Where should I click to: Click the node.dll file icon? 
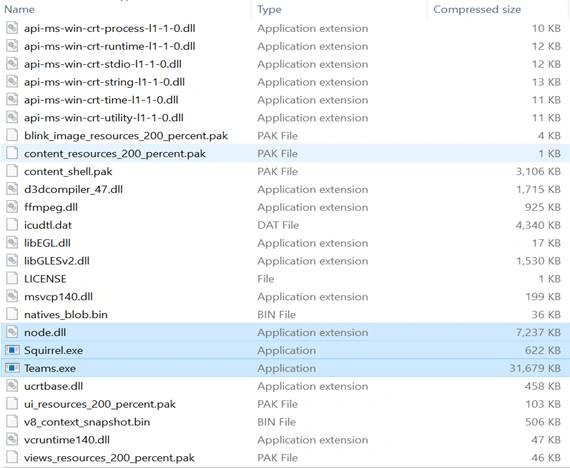click(x=12, y=332)
